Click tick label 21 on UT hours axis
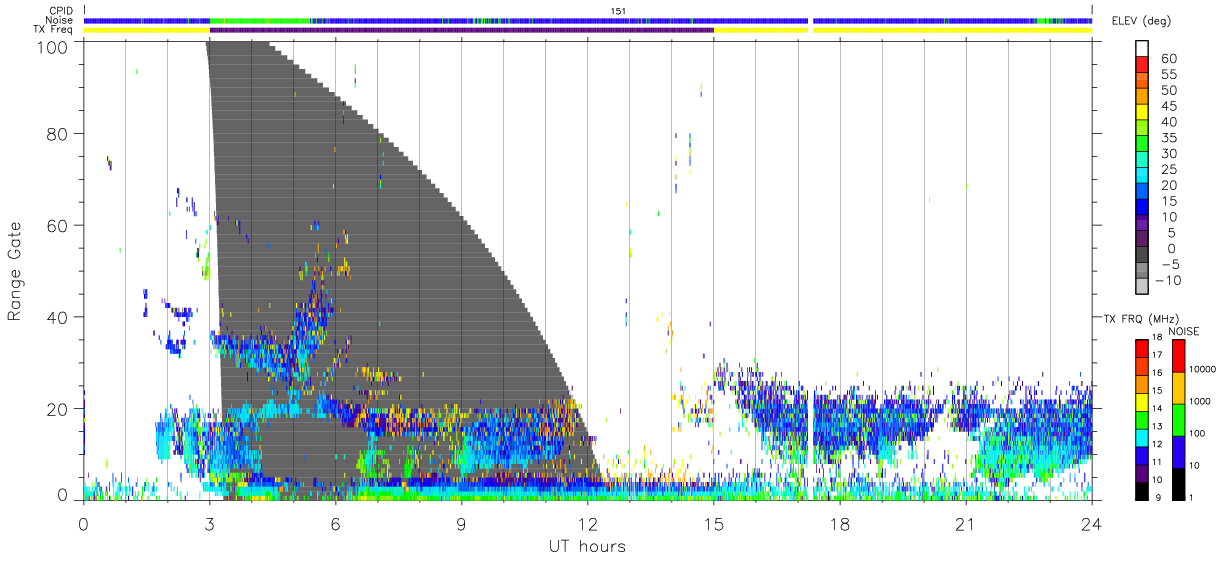This screenshot has height=567, width=1228. click(x=966, y=523)
